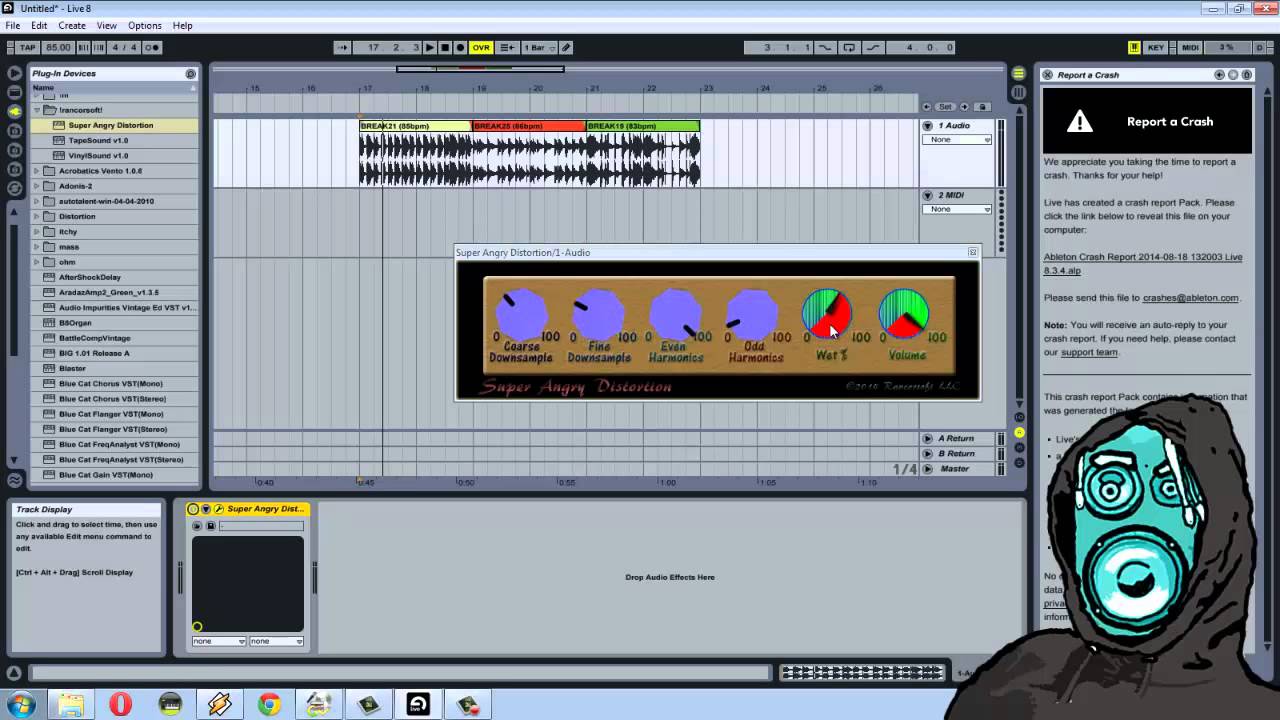Collapse the !rancorsoft! folder
This screenshot has width=1280, height=720.
click(x=38, y=110)
